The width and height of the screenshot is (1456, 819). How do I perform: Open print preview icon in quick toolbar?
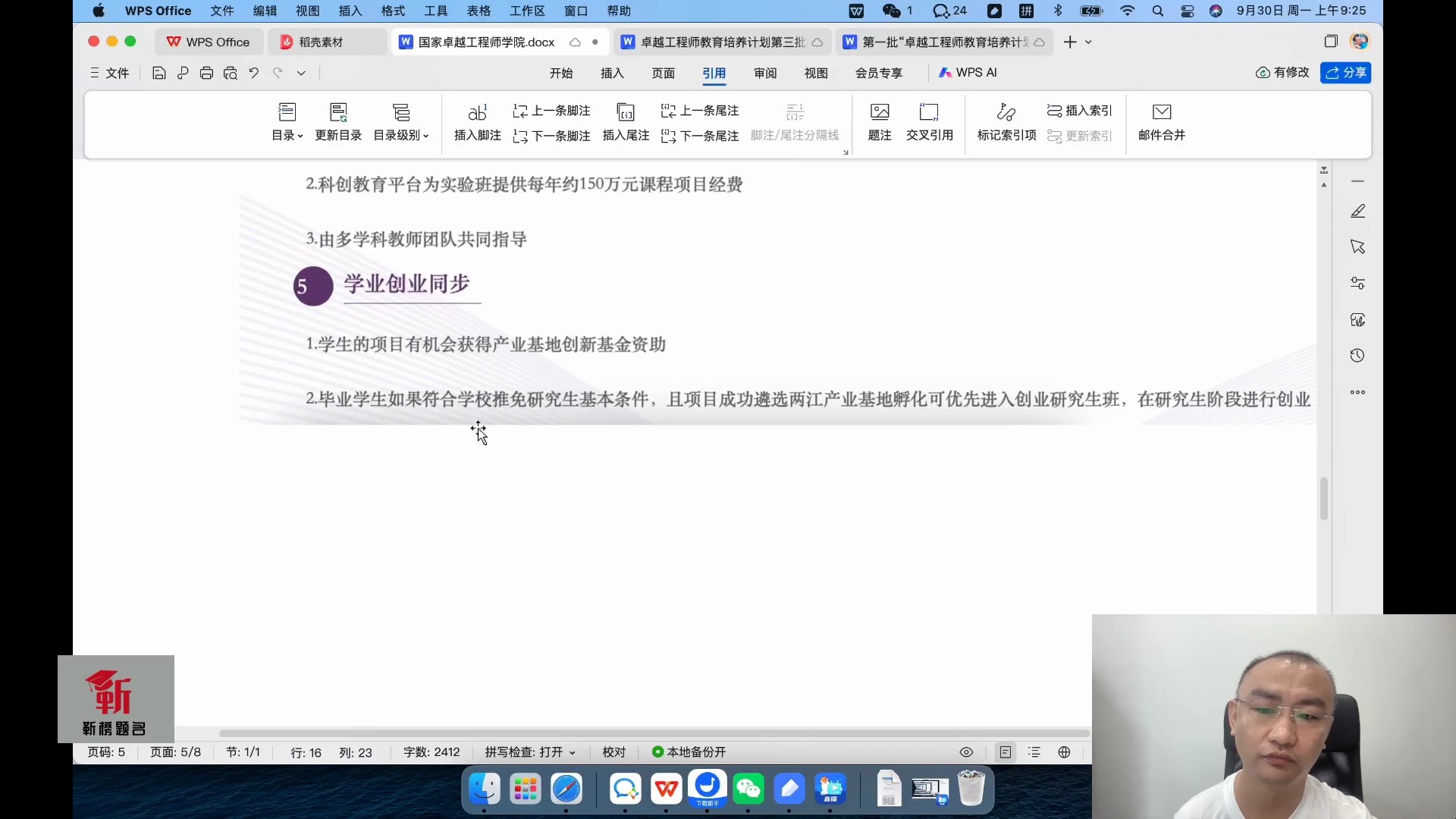(231, 73)
